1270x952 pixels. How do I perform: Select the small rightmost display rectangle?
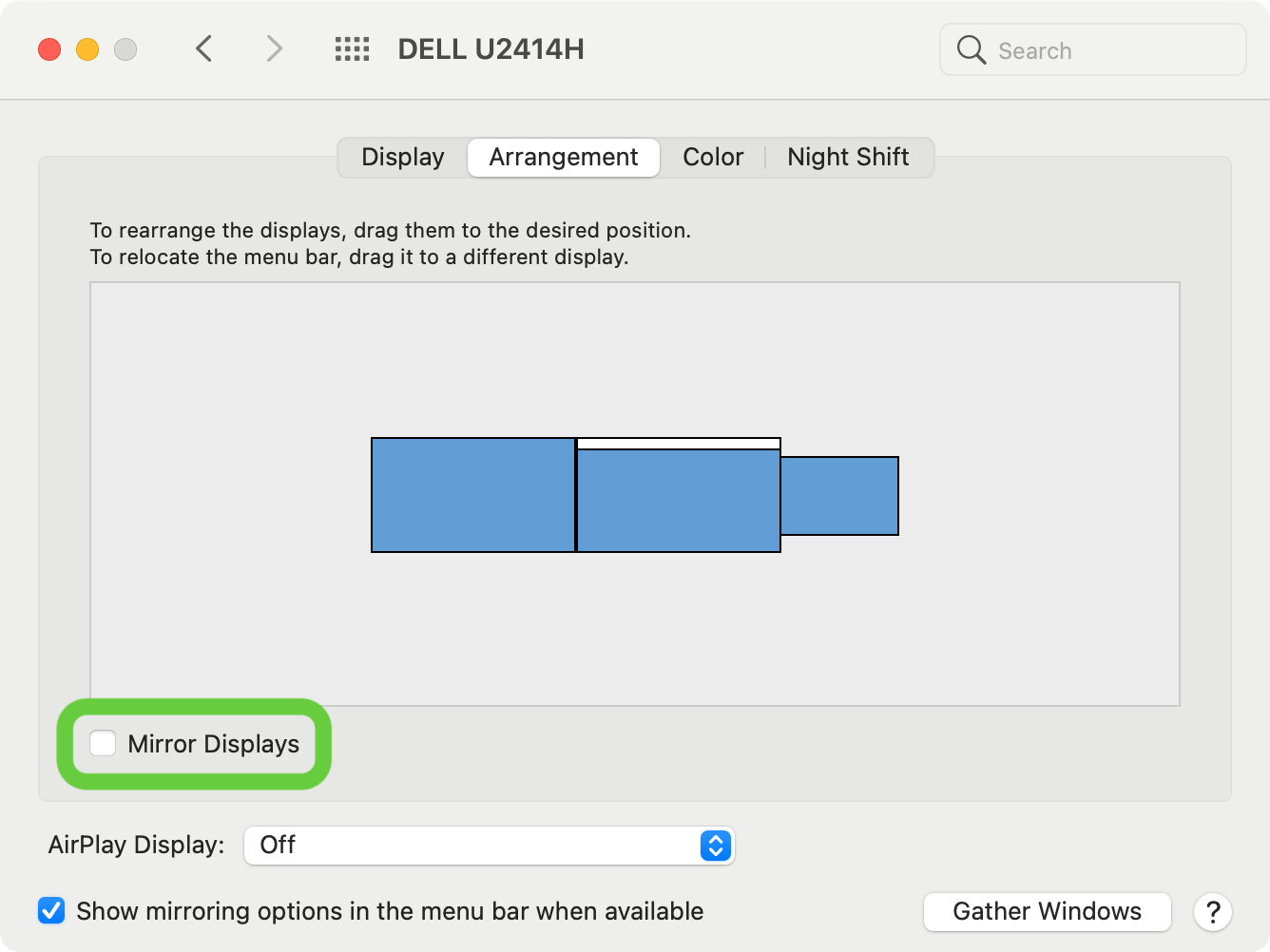[x=839, y=496]
